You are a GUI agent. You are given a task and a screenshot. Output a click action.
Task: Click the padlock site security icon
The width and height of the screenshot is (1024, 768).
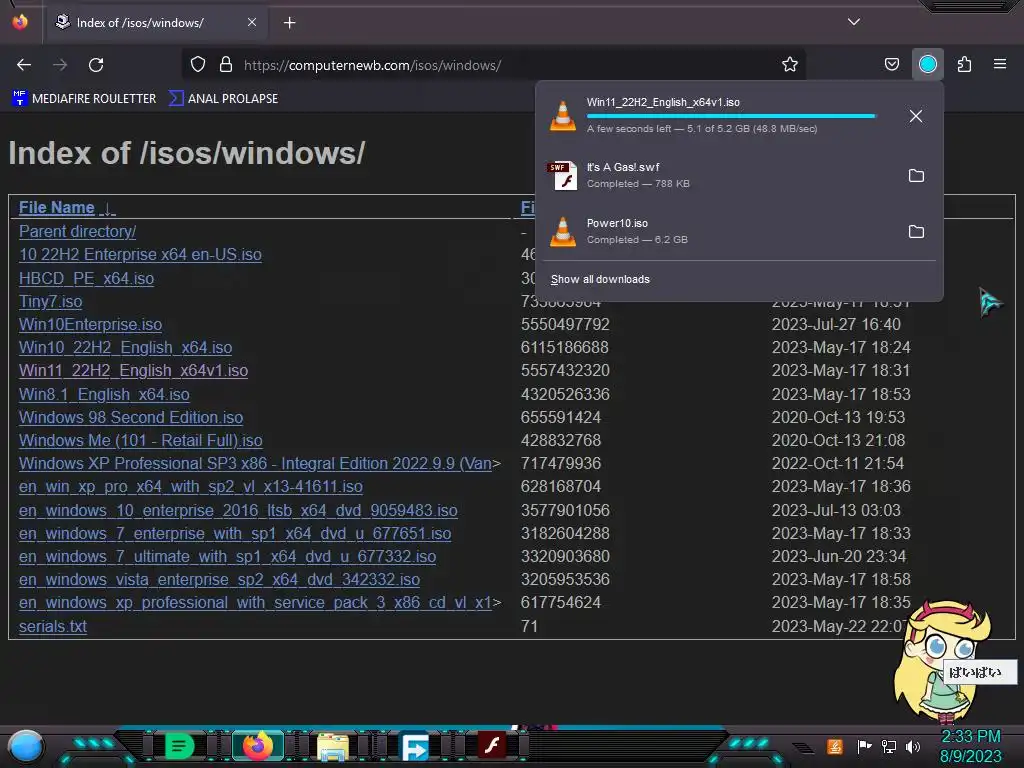[x=226, y=64]
